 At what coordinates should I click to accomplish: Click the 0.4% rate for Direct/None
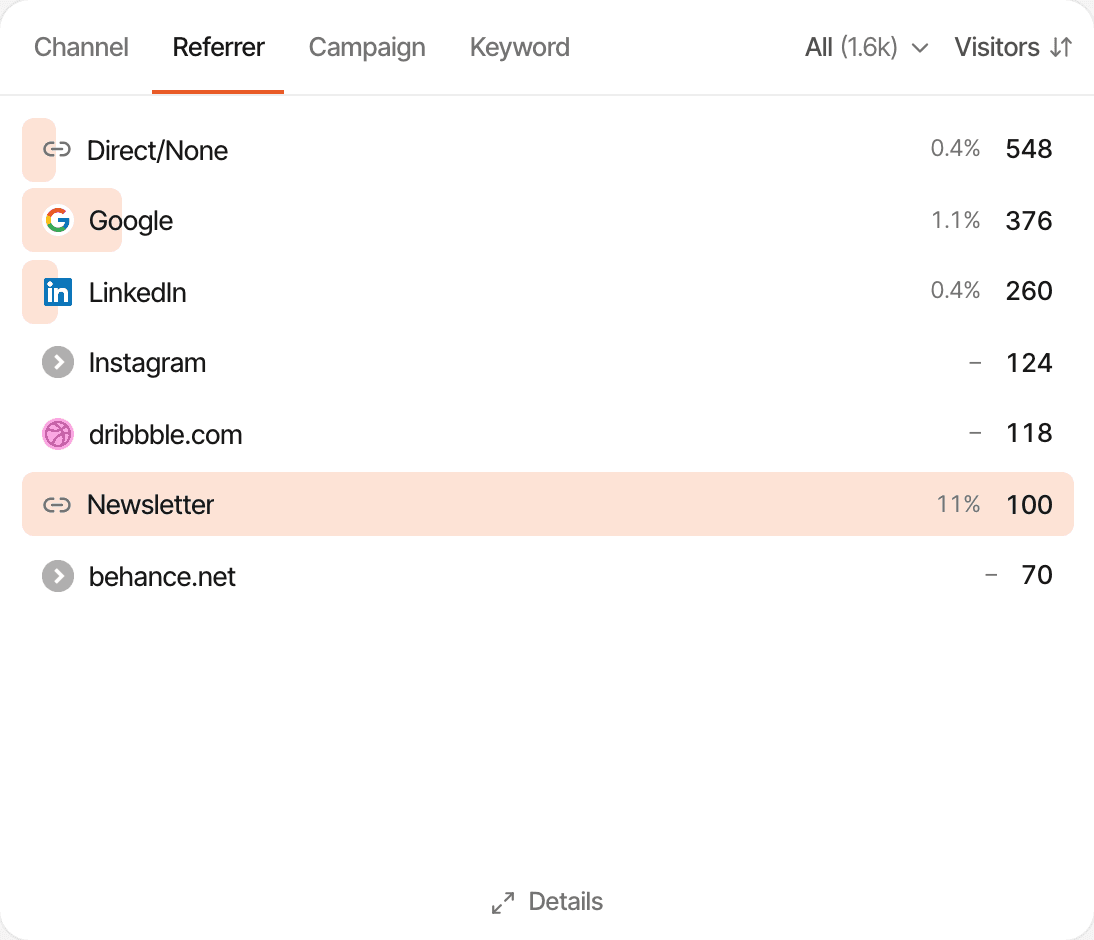pyautogui.click(x=955, y=148)
